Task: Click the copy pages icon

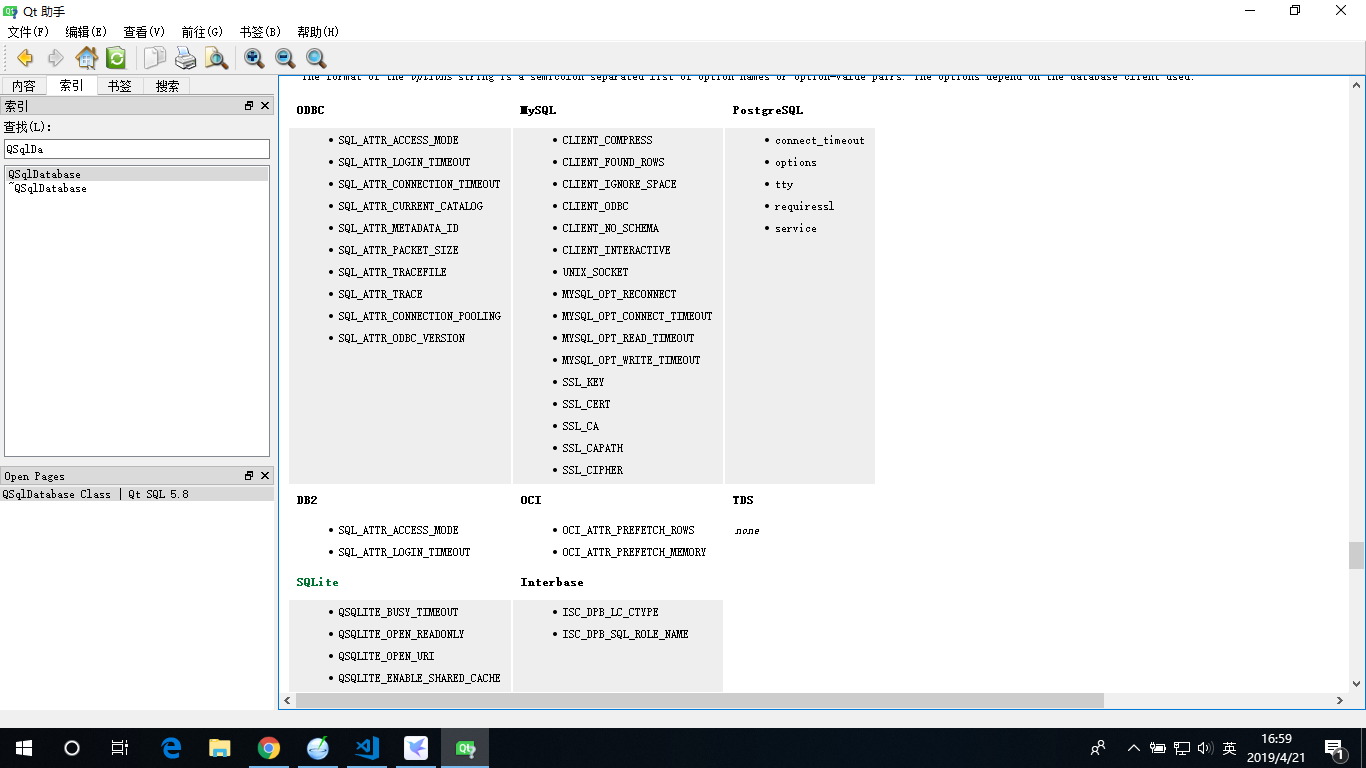Action: point(154,58)
